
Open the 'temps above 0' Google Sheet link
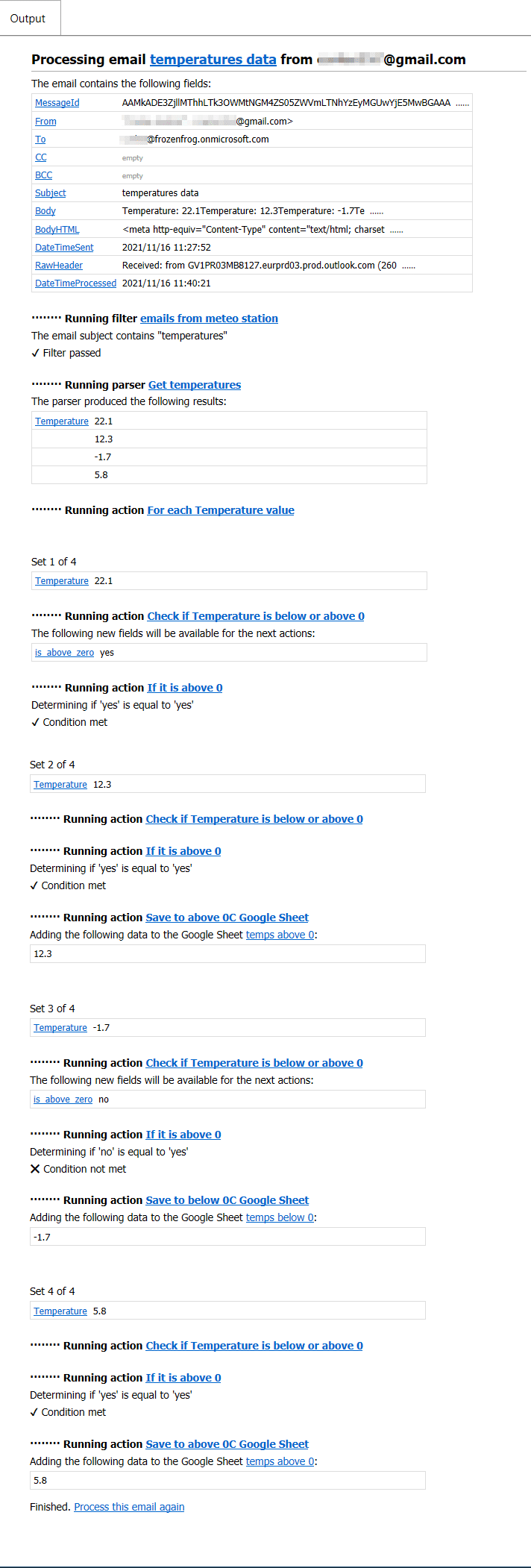(x=280, y=934)
